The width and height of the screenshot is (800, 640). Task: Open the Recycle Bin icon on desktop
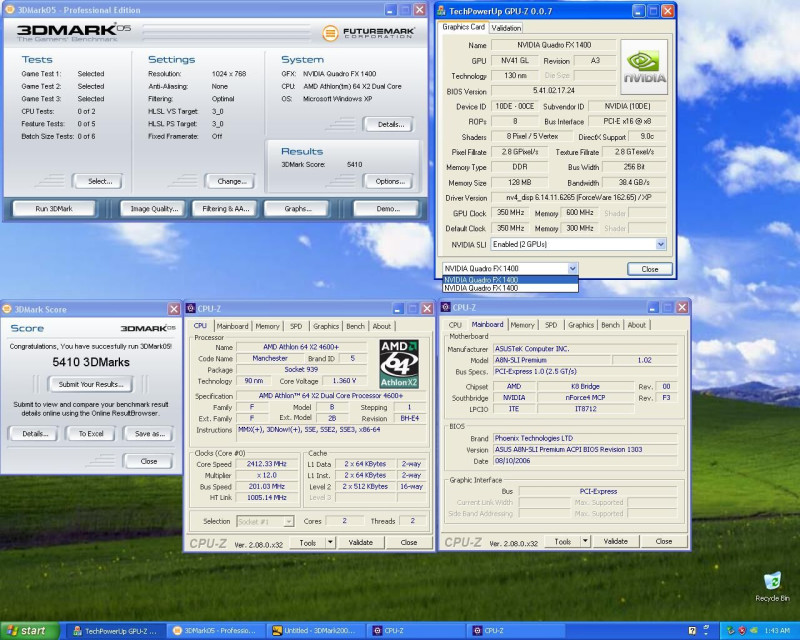(772, 587)
